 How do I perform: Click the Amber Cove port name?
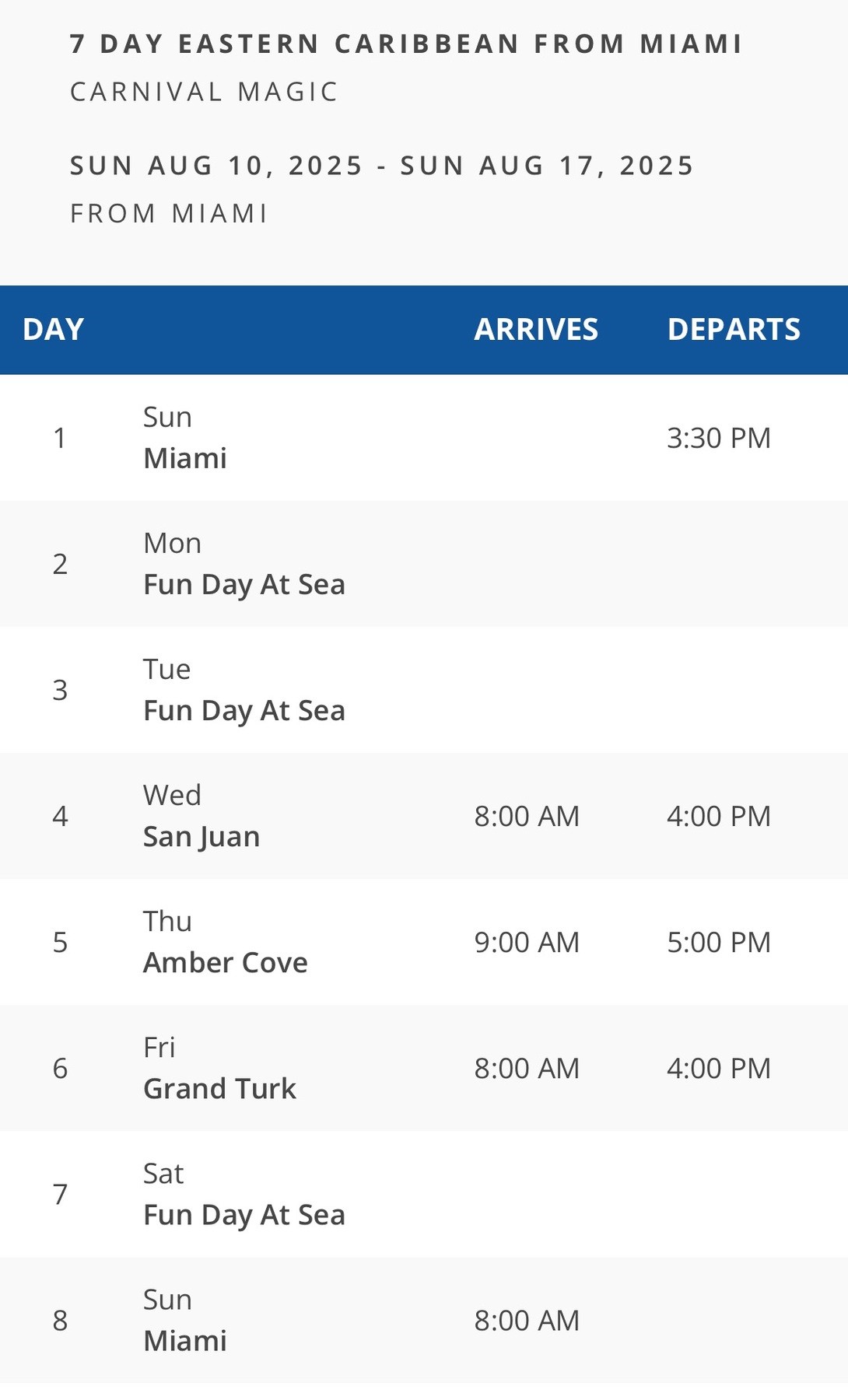(x=226, y=963)
